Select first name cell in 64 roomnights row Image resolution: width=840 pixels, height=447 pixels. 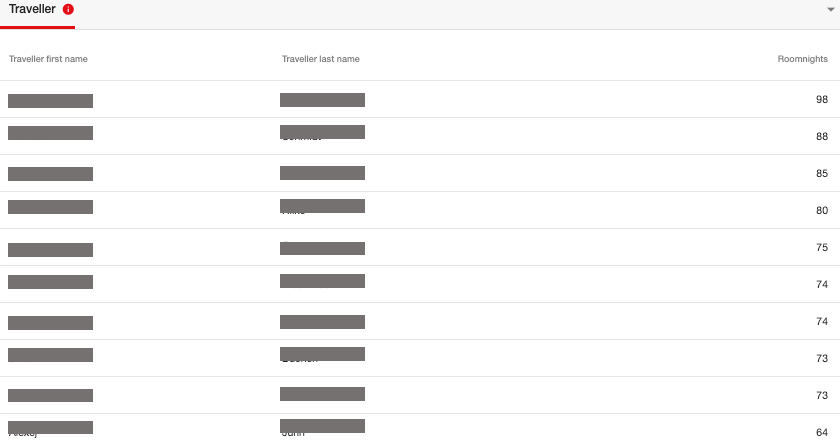pos(50,428)
